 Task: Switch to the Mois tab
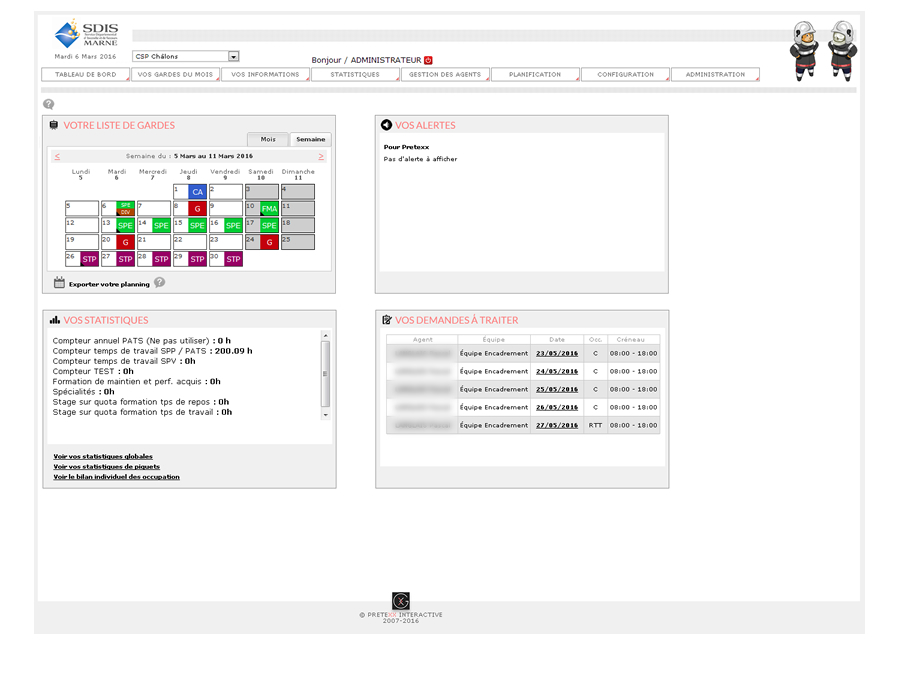pyautogui.click(x=268, y=140)
